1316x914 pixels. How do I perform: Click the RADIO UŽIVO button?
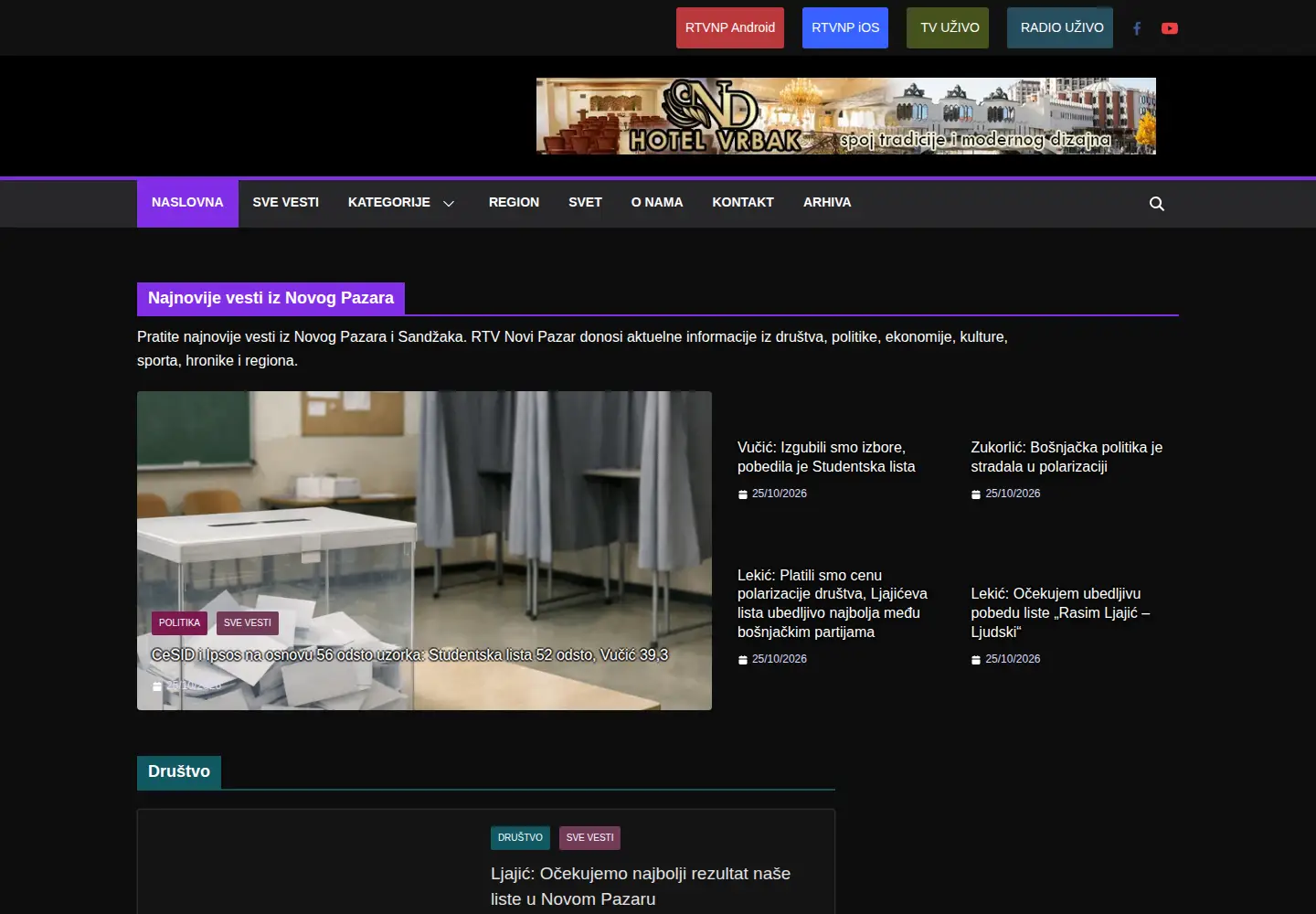point(1060,28)
